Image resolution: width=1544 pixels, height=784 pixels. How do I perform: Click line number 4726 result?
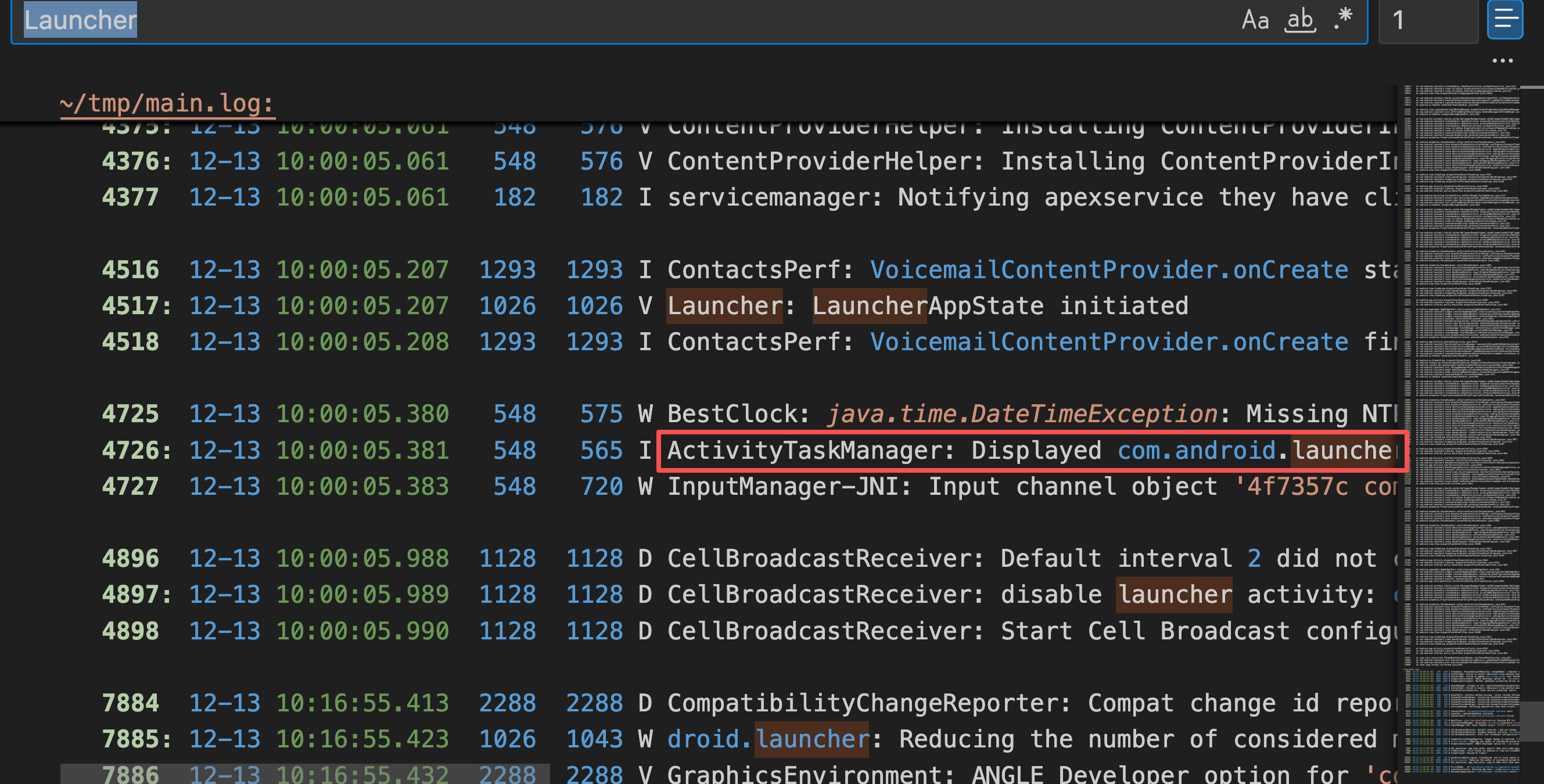pos(131,451)
